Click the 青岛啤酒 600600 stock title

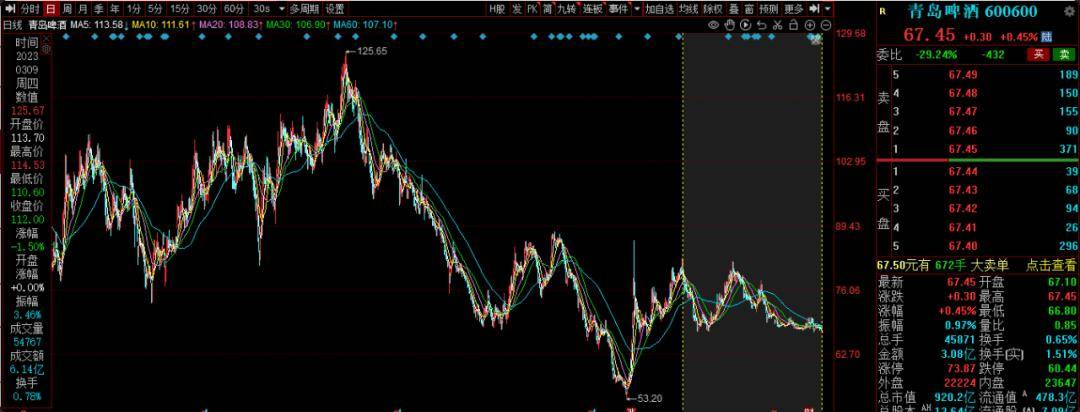pos(974,12)
